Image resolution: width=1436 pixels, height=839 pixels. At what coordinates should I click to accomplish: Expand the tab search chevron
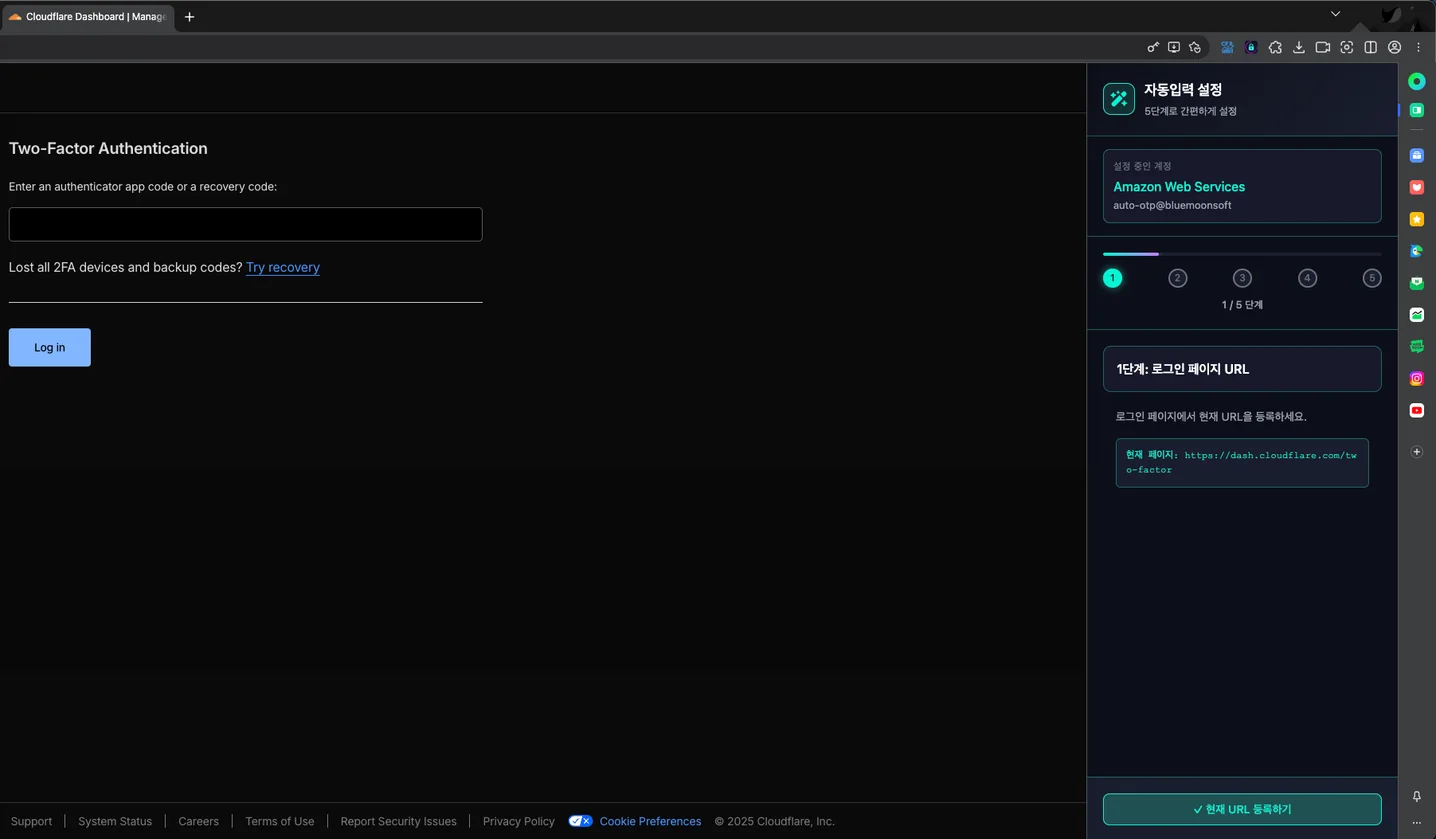1335,14
